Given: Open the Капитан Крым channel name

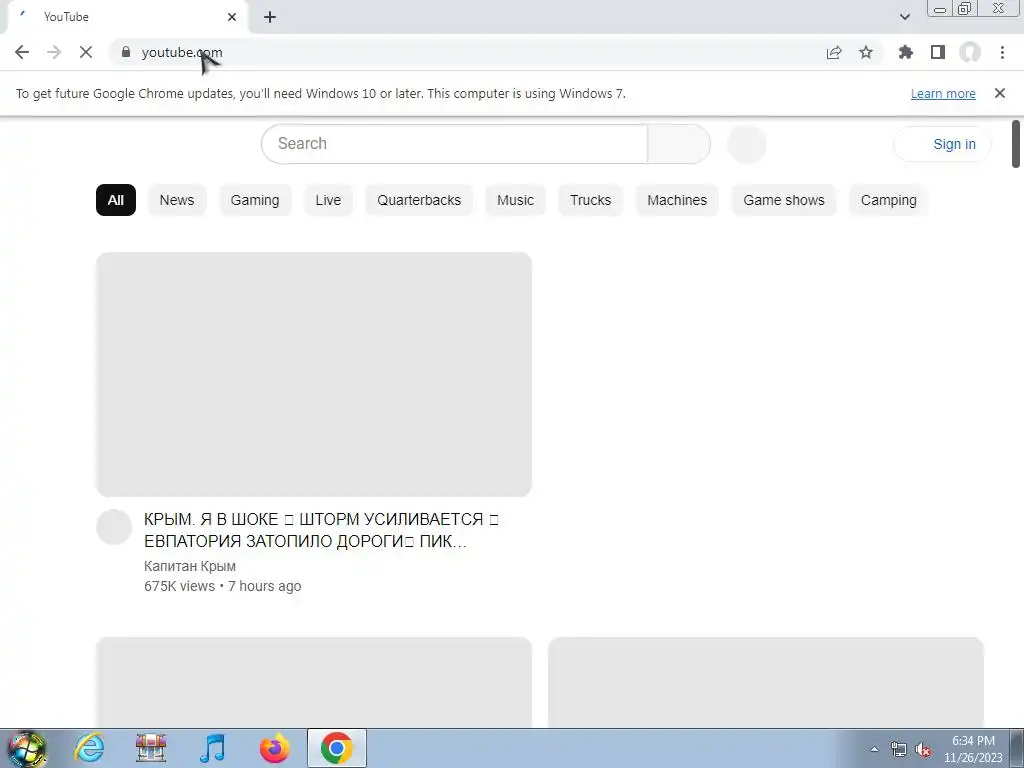Looking at the screenshot, I should click(189, 566).
